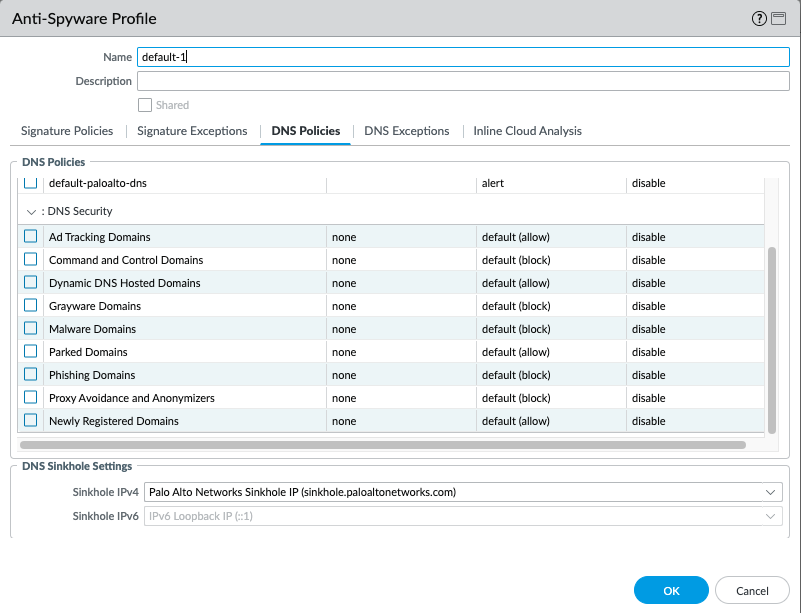Toggle the Shared checkbox
The width and height of the screenshot is (801, 613).
coord(147,104)
